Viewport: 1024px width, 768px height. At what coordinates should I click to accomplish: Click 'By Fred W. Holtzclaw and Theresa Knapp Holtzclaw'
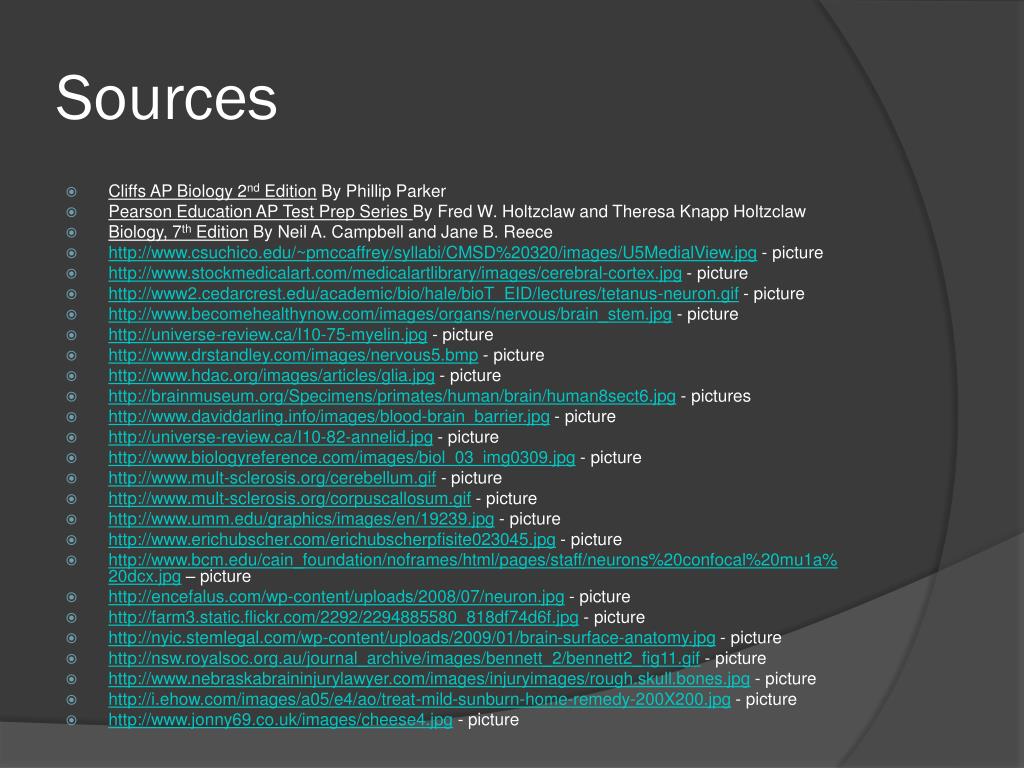(609, 212)
